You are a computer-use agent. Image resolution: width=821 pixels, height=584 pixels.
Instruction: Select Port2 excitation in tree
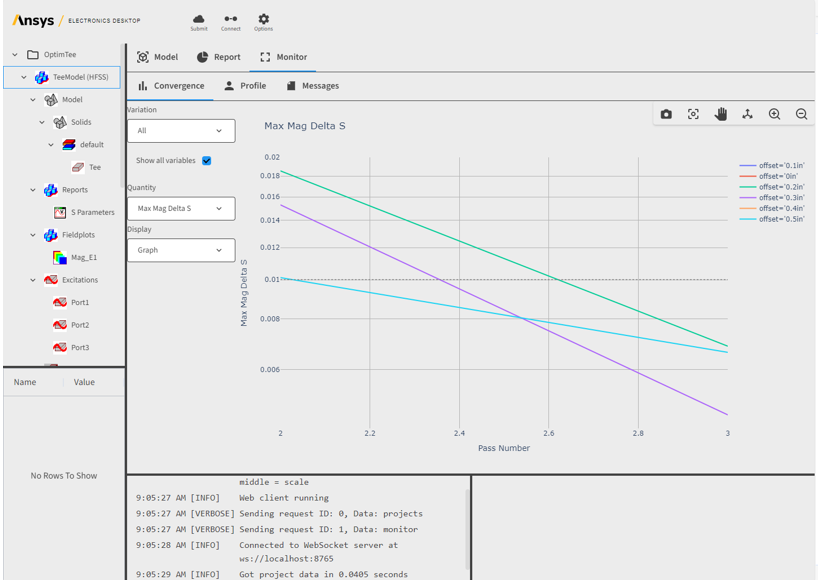point(79,325)
